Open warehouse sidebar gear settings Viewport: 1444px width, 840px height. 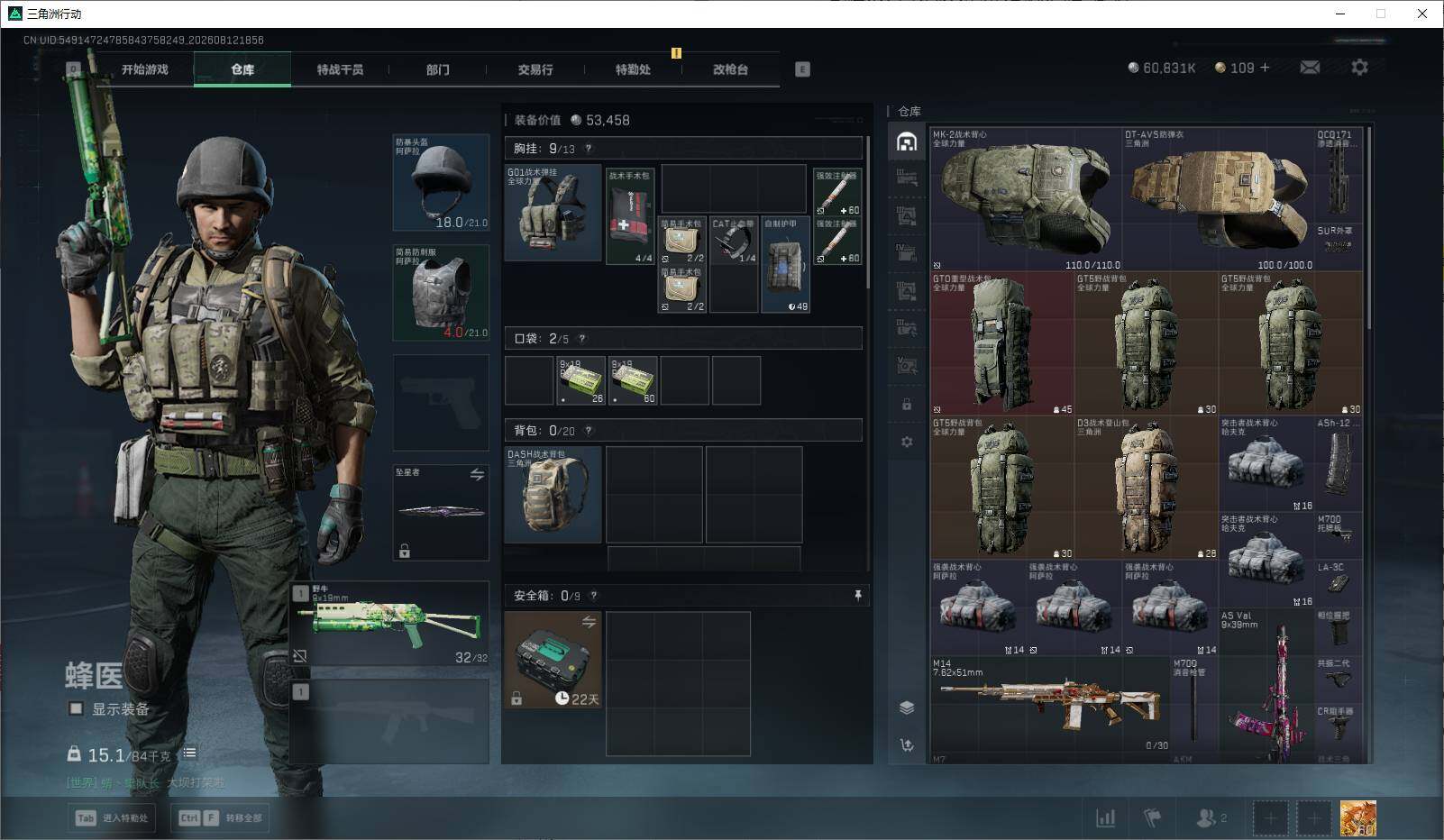point(907,442)
